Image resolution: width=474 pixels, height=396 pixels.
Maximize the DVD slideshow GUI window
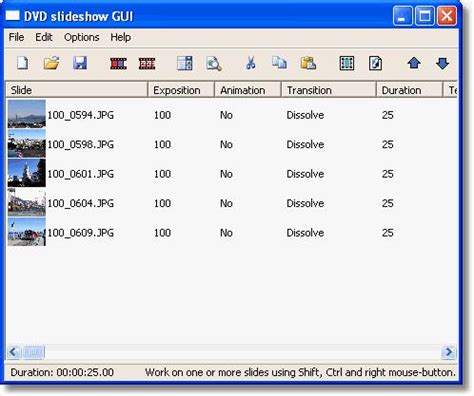425,16
